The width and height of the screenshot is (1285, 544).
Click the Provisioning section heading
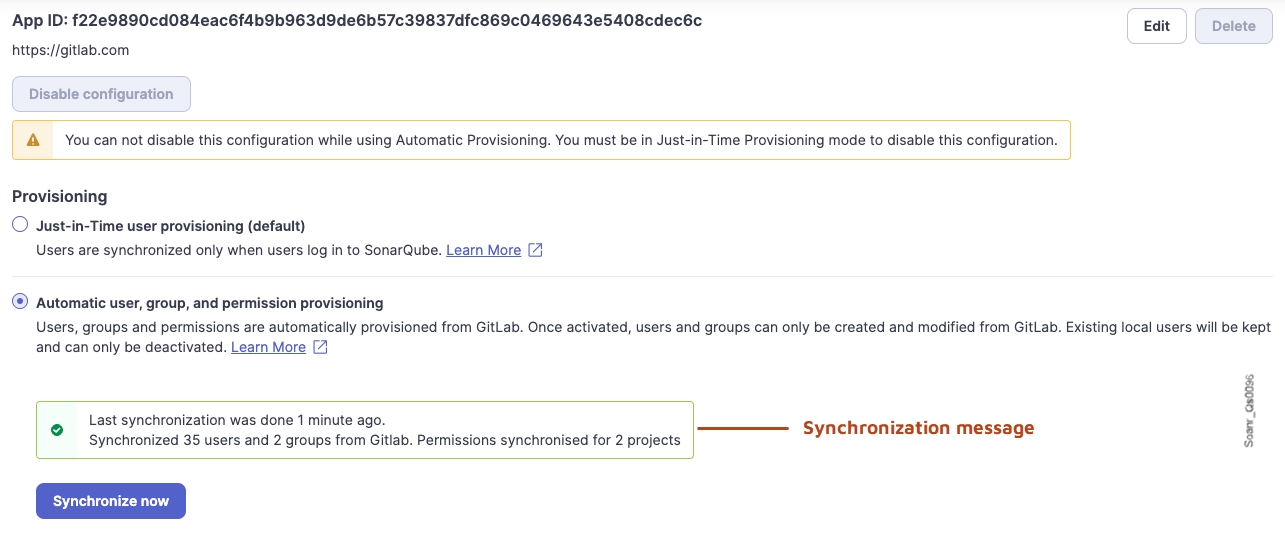(60, 196)
